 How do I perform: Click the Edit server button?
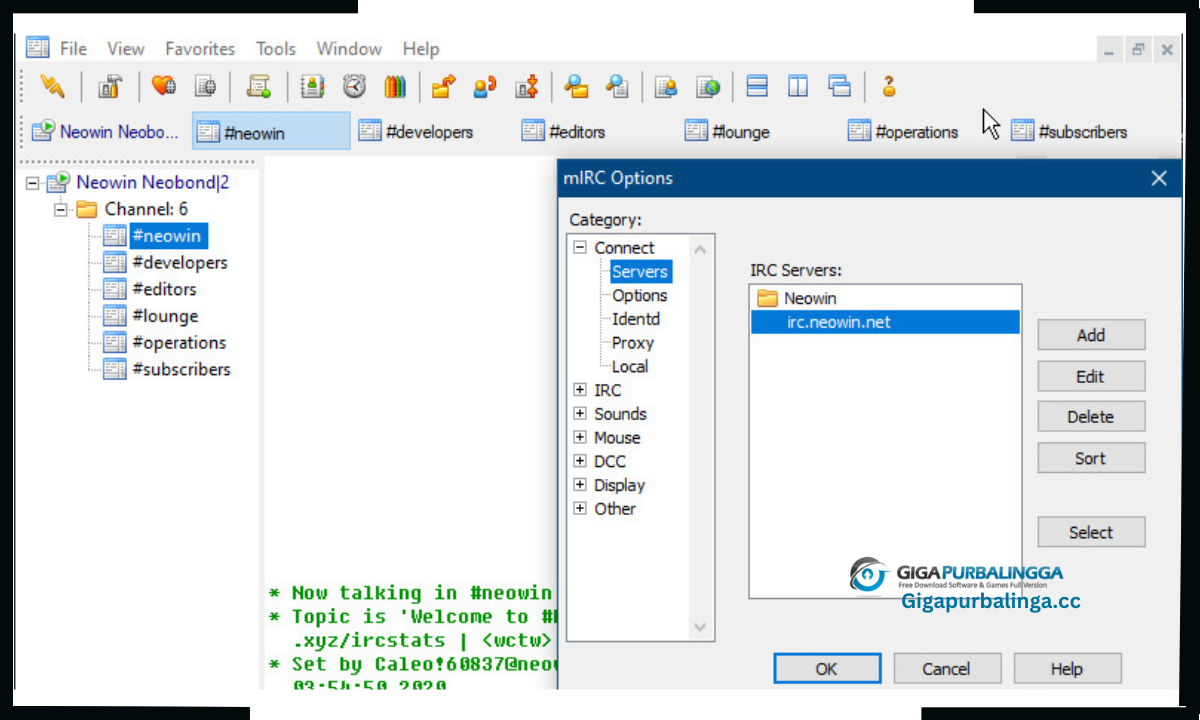click(1091, 376)
